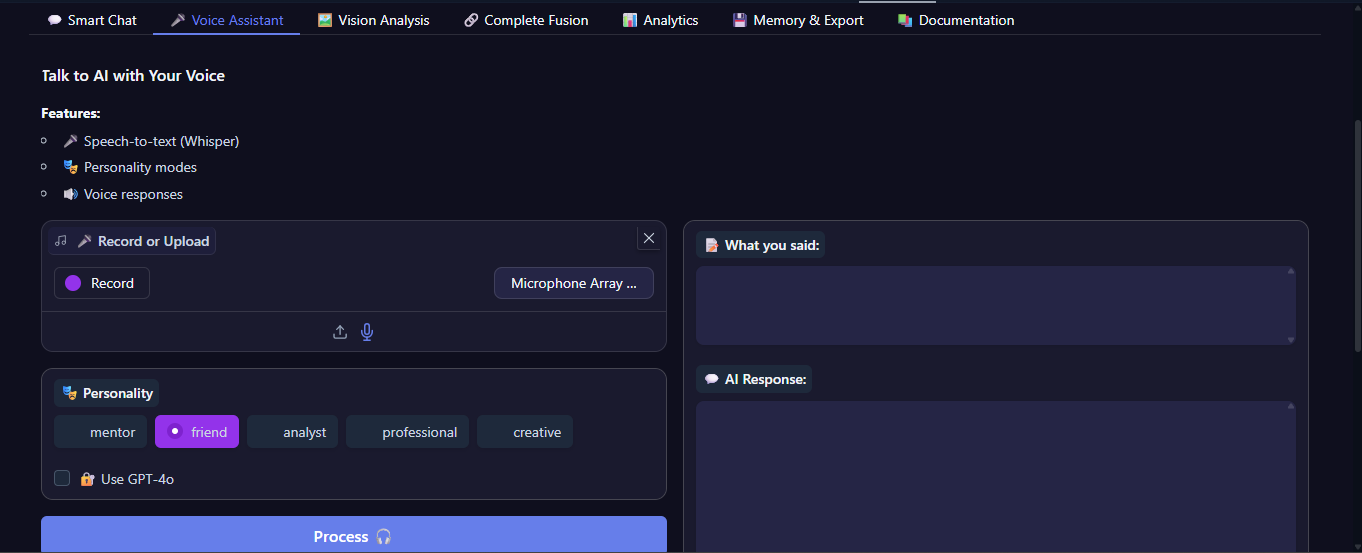Click the headphones icon on Process button
The image size is (1362, 553).
pyautogui.click(x=384, y=537)
